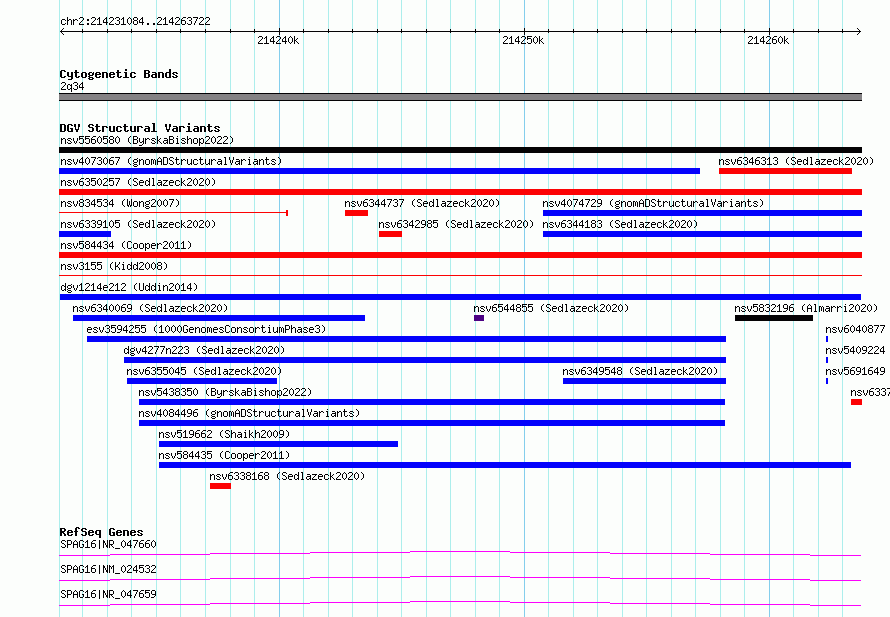Click the 2q34 band label
The width and height of the screenshot is (890, 617).
[x=72, y=86]
